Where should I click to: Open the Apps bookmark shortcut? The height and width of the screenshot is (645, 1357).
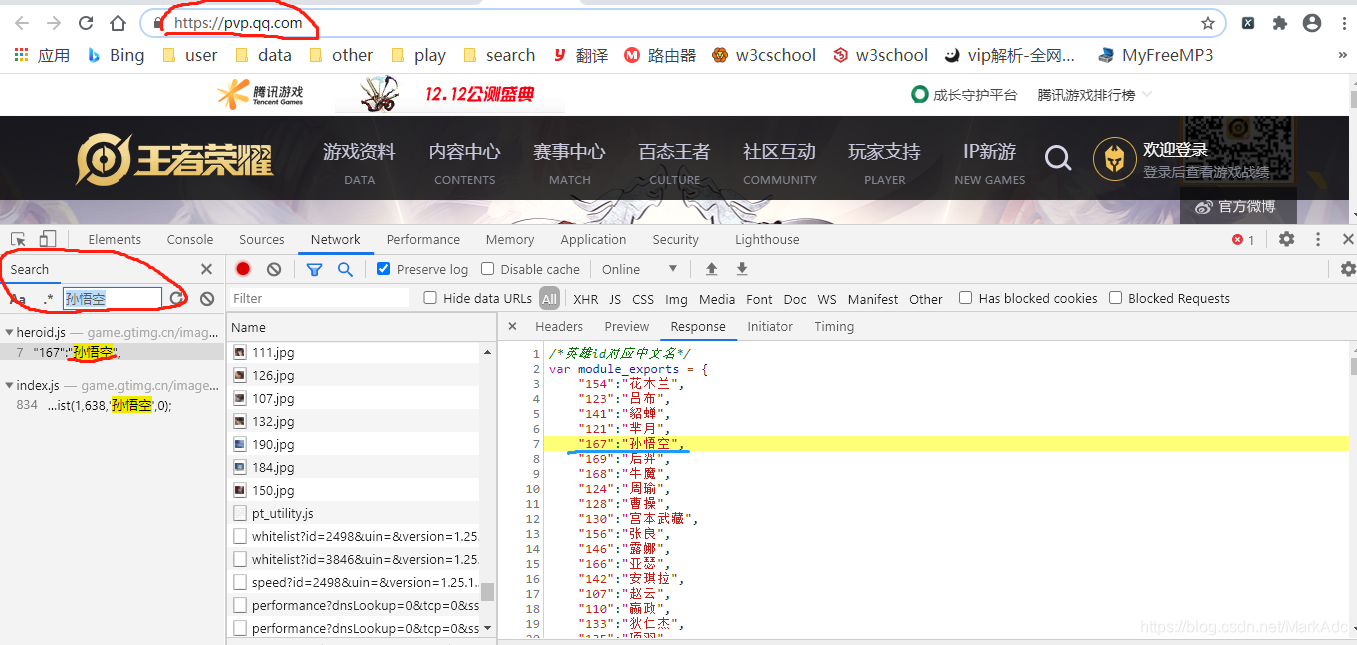coord(42,56)
